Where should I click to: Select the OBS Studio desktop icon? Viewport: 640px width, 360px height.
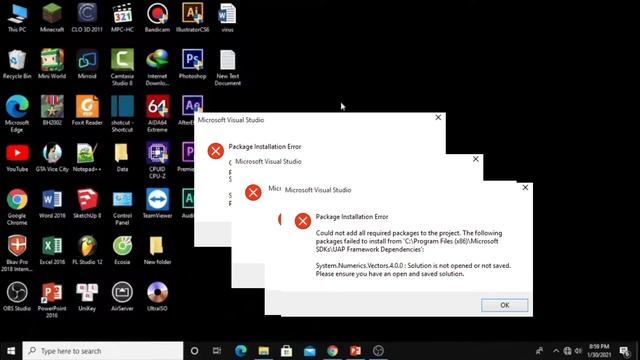coord(17,297)
